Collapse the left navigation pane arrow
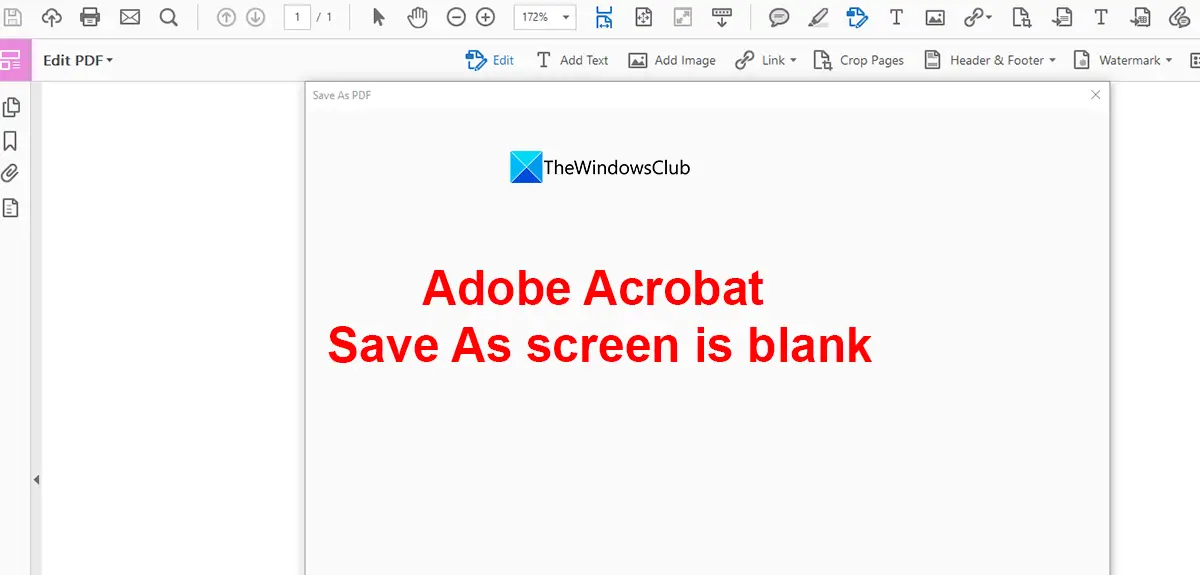This screenshot has width=1200, height=575. coord(36,480)
